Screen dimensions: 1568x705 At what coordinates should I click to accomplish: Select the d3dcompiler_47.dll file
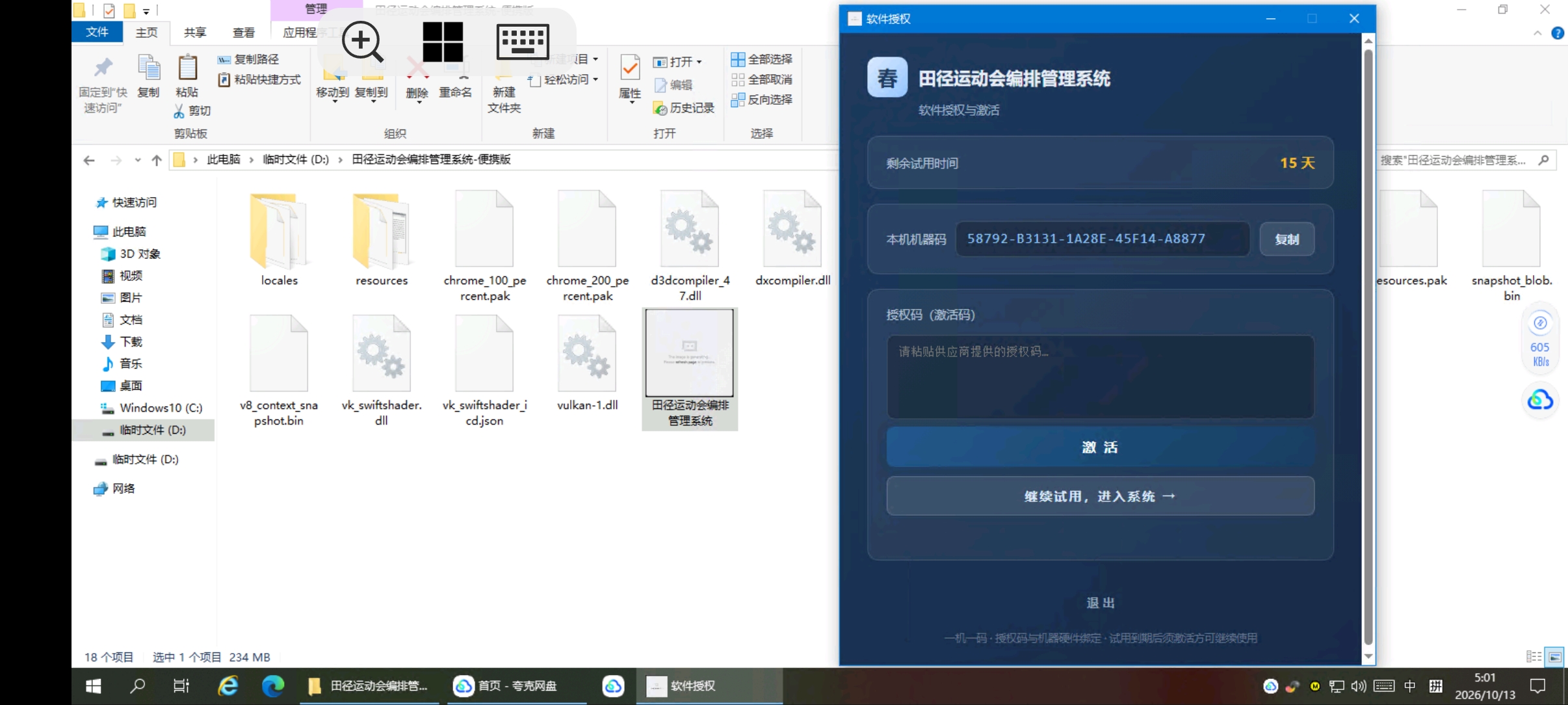tap(690, 246)
